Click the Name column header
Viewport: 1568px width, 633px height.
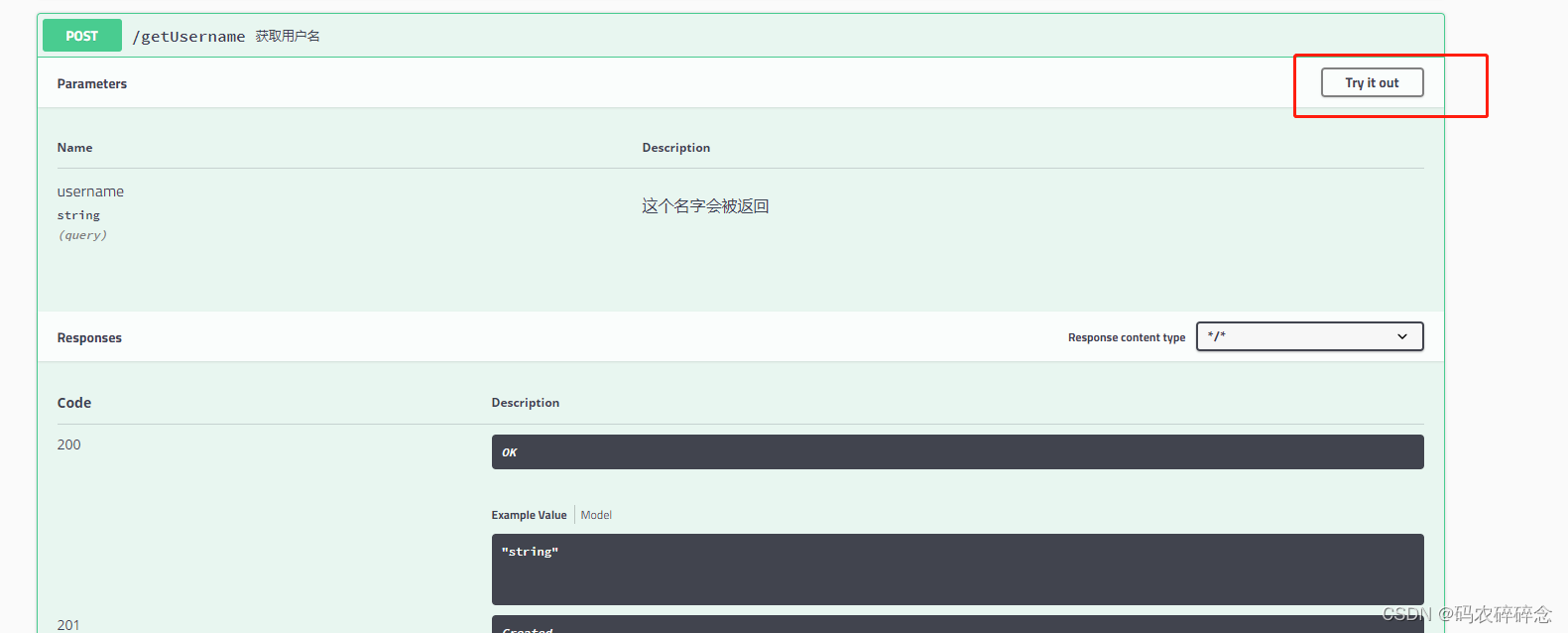(x=74, y=148)
